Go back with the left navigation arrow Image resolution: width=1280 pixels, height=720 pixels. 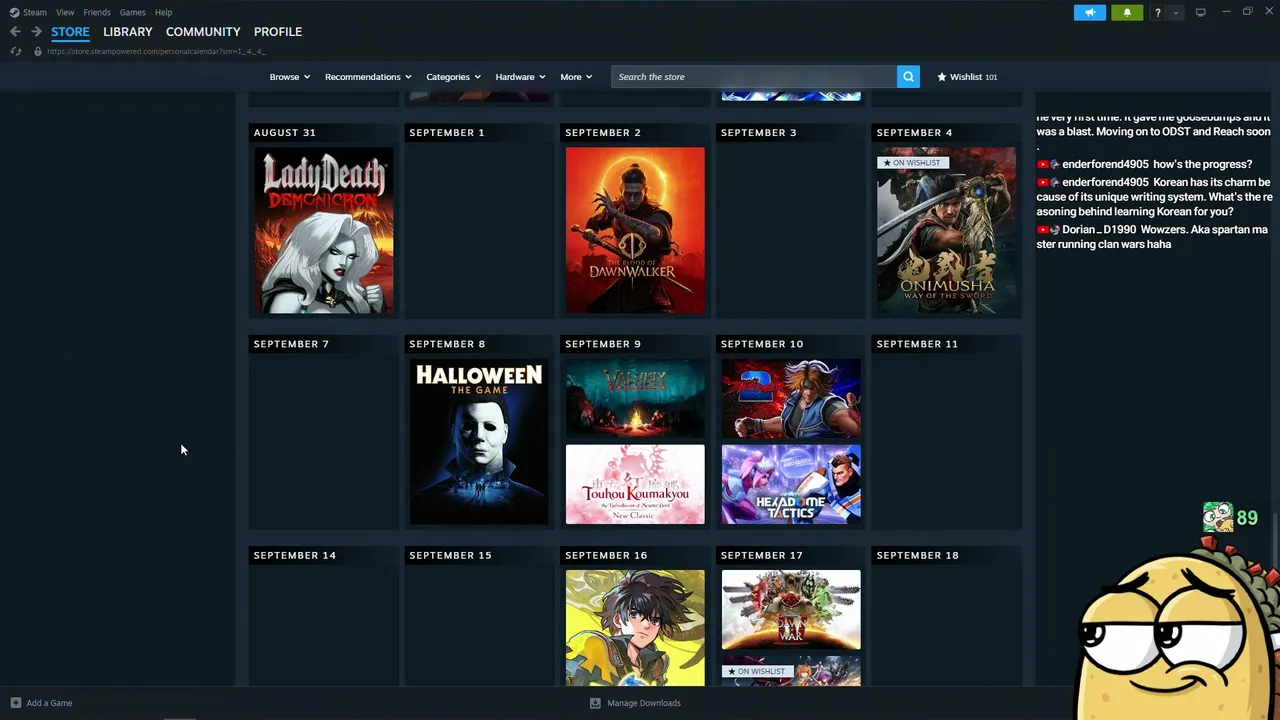click(15, 32)
